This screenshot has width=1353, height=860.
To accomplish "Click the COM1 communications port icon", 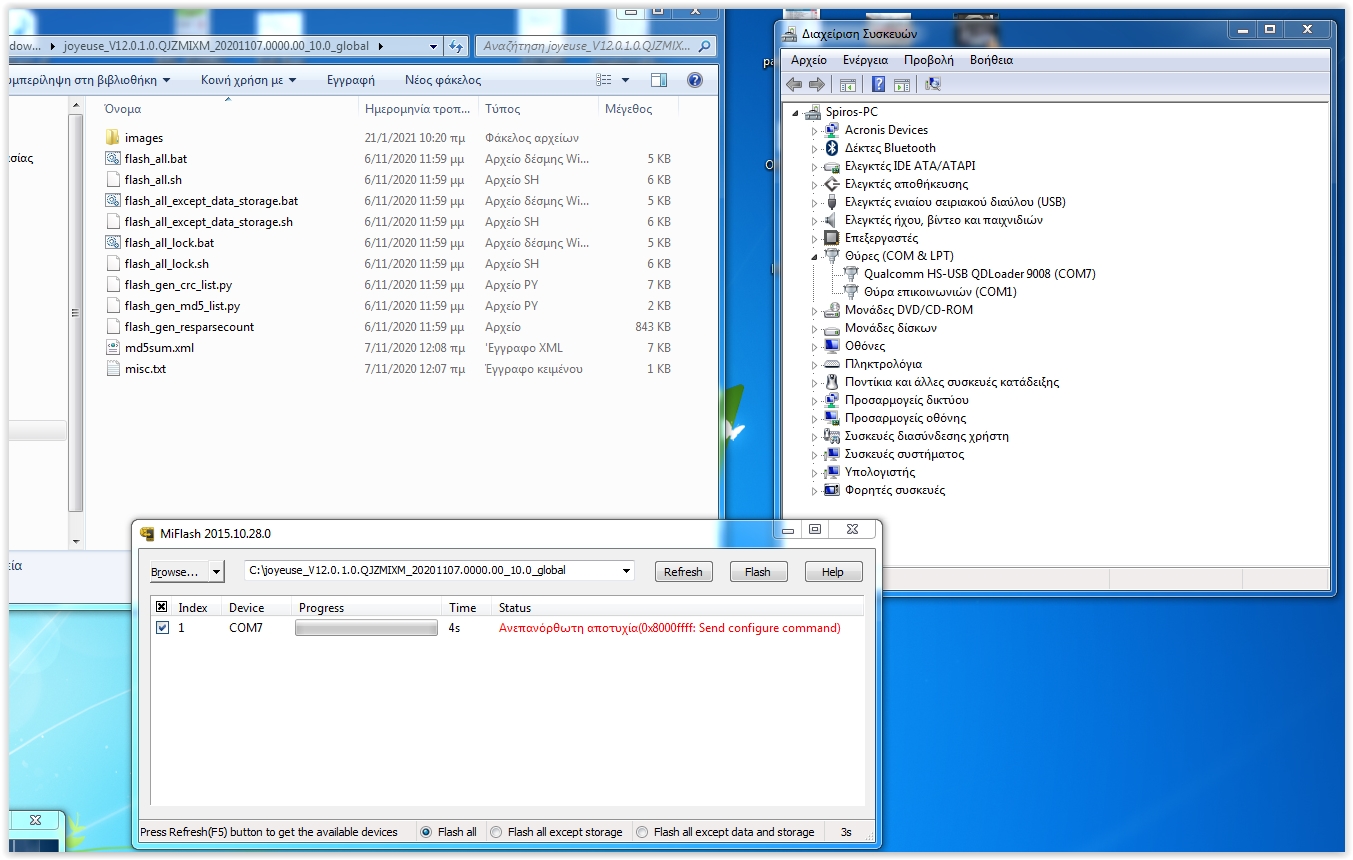I will 851,292.
